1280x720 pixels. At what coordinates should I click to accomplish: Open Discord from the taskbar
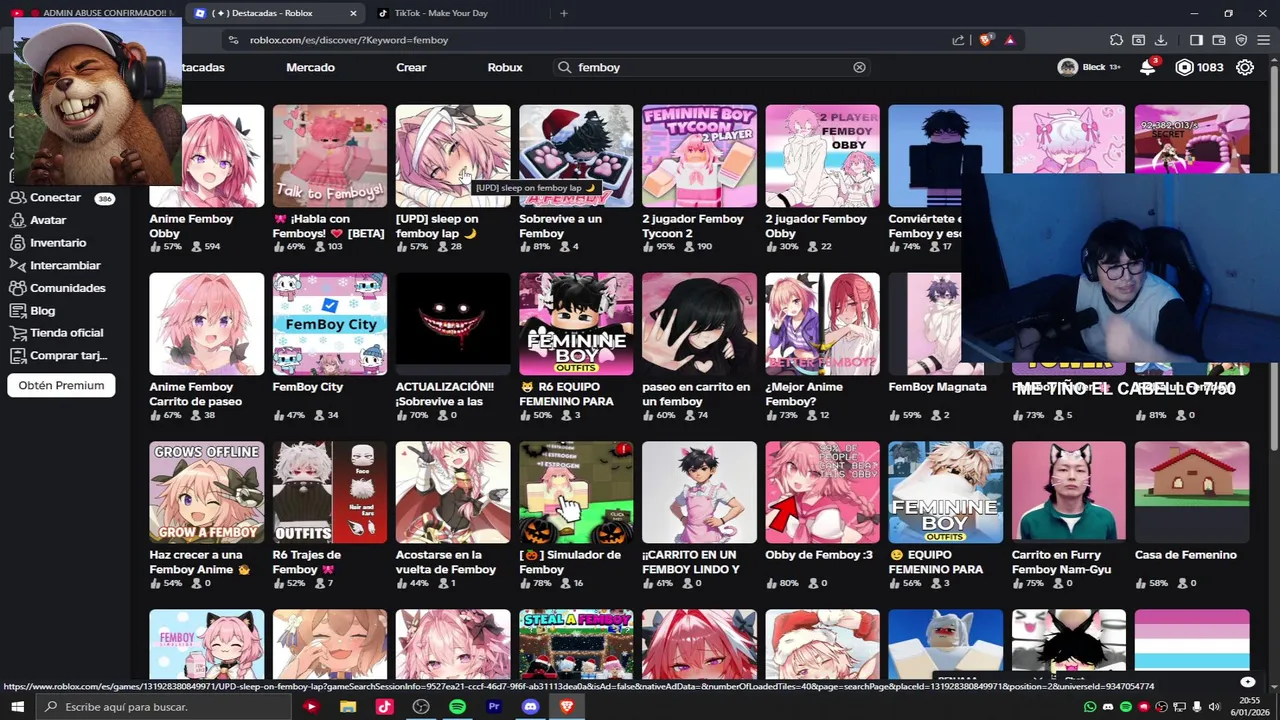(530, 707)
